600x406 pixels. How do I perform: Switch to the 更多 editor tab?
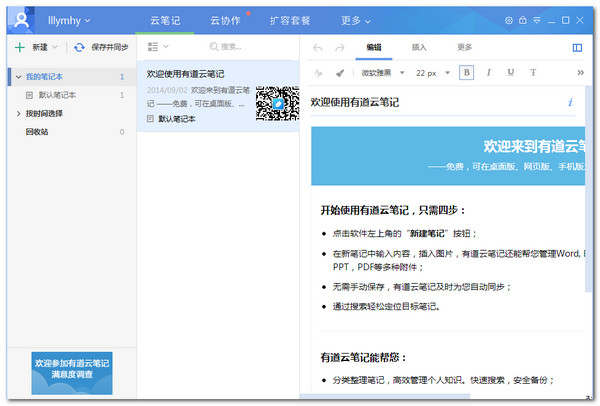point(465,47)
